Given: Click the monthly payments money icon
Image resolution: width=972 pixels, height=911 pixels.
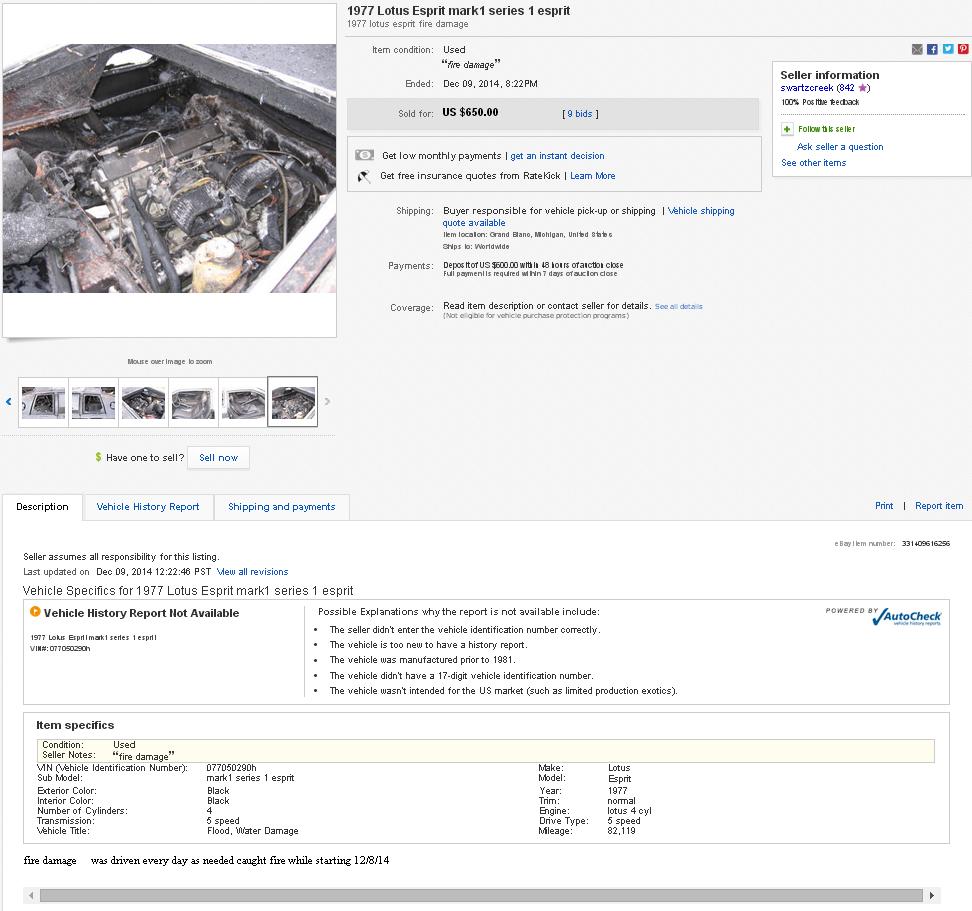Looking at the screenshot, I should point(364,155).
